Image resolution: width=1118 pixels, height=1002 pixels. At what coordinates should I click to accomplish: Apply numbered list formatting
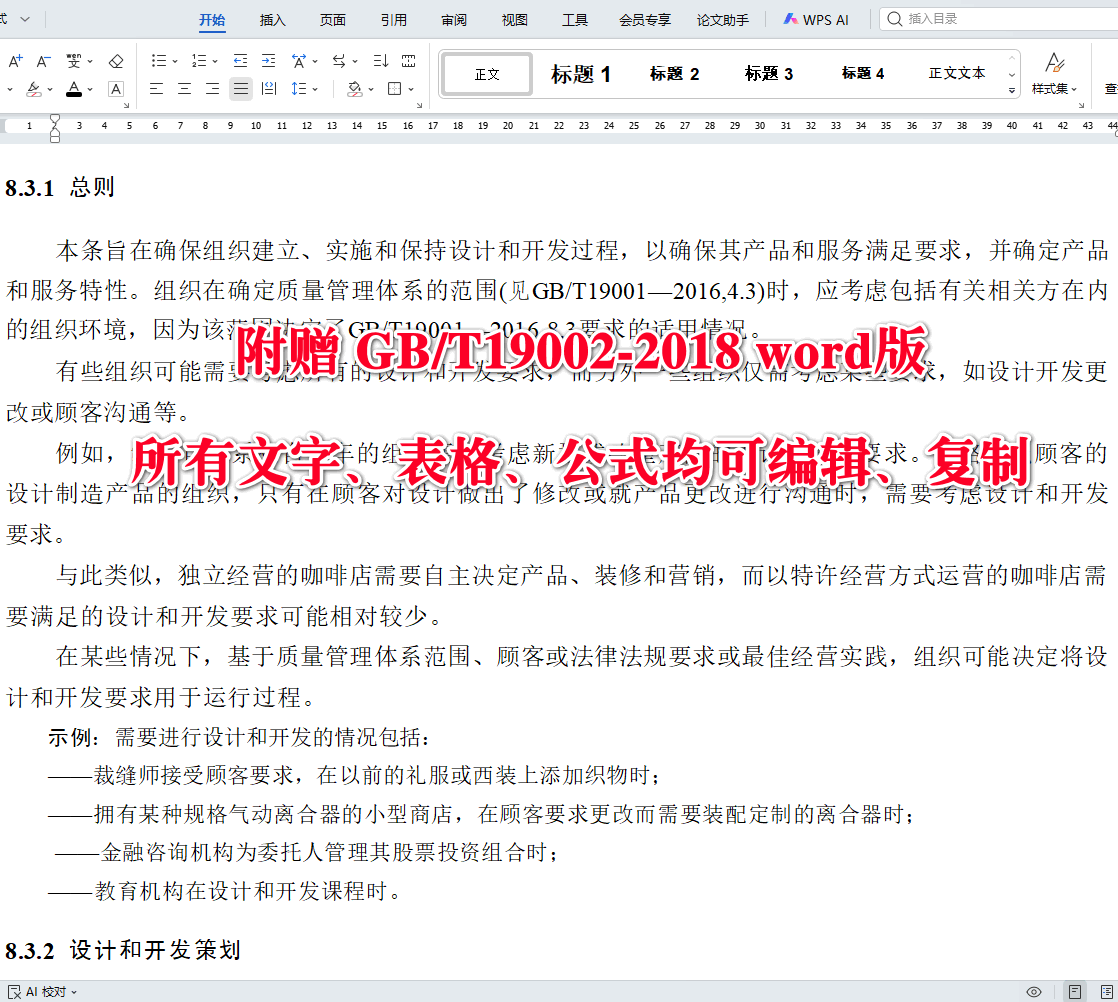199,61
